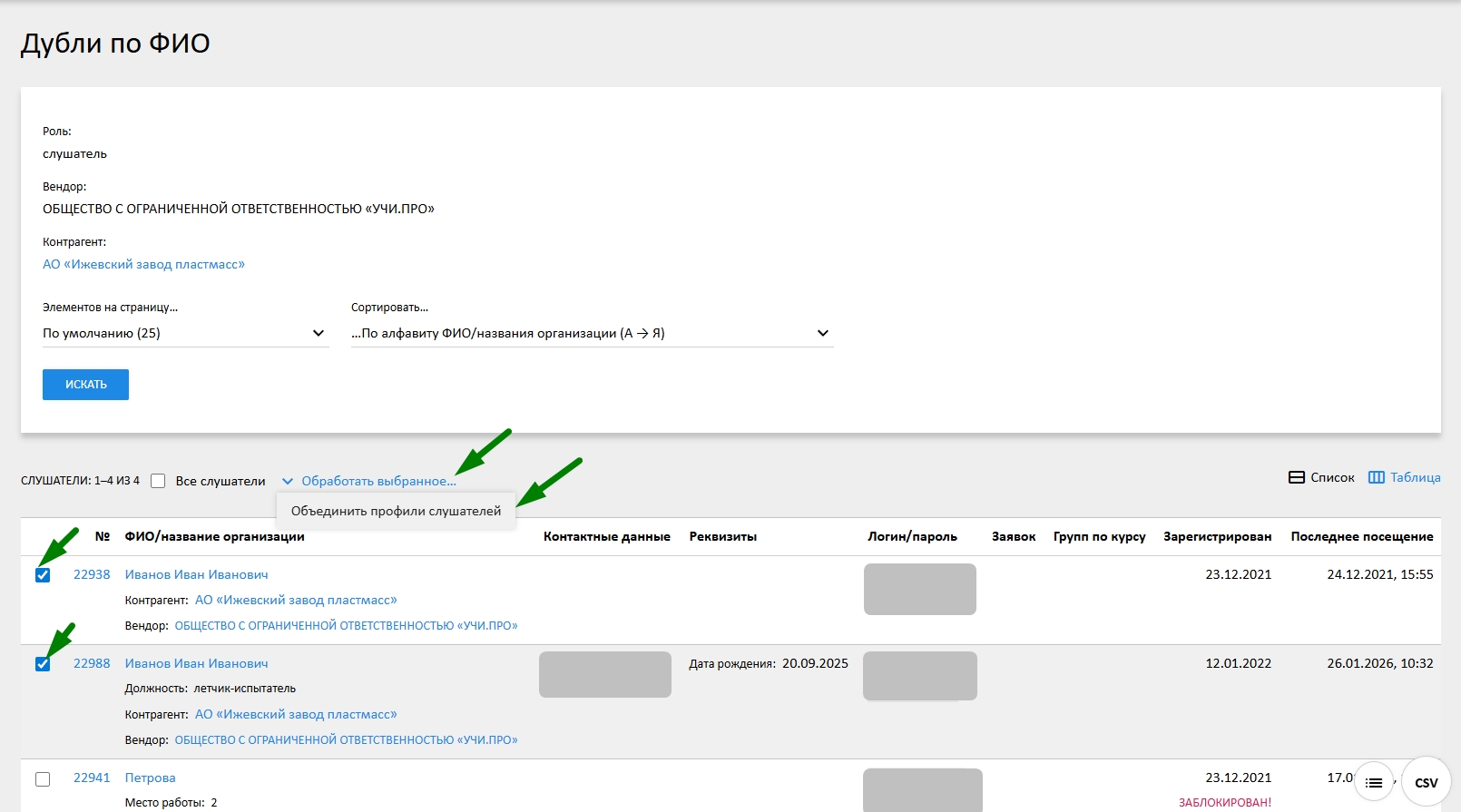Open listener number 22988 link

[x=92, y=663]
